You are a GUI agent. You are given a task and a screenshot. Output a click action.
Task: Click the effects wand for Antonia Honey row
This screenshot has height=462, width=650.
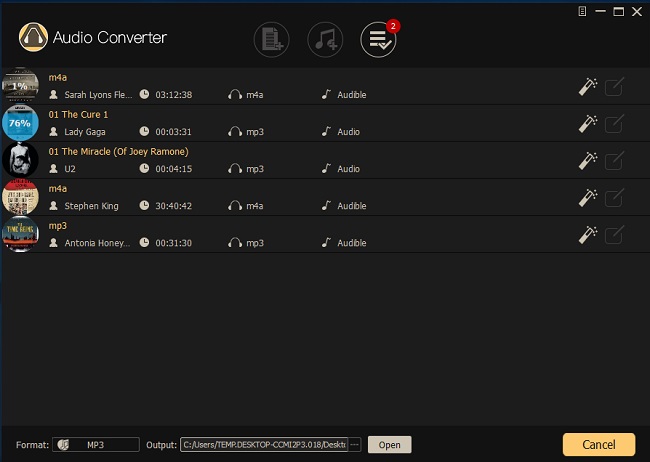click(588, 235)
